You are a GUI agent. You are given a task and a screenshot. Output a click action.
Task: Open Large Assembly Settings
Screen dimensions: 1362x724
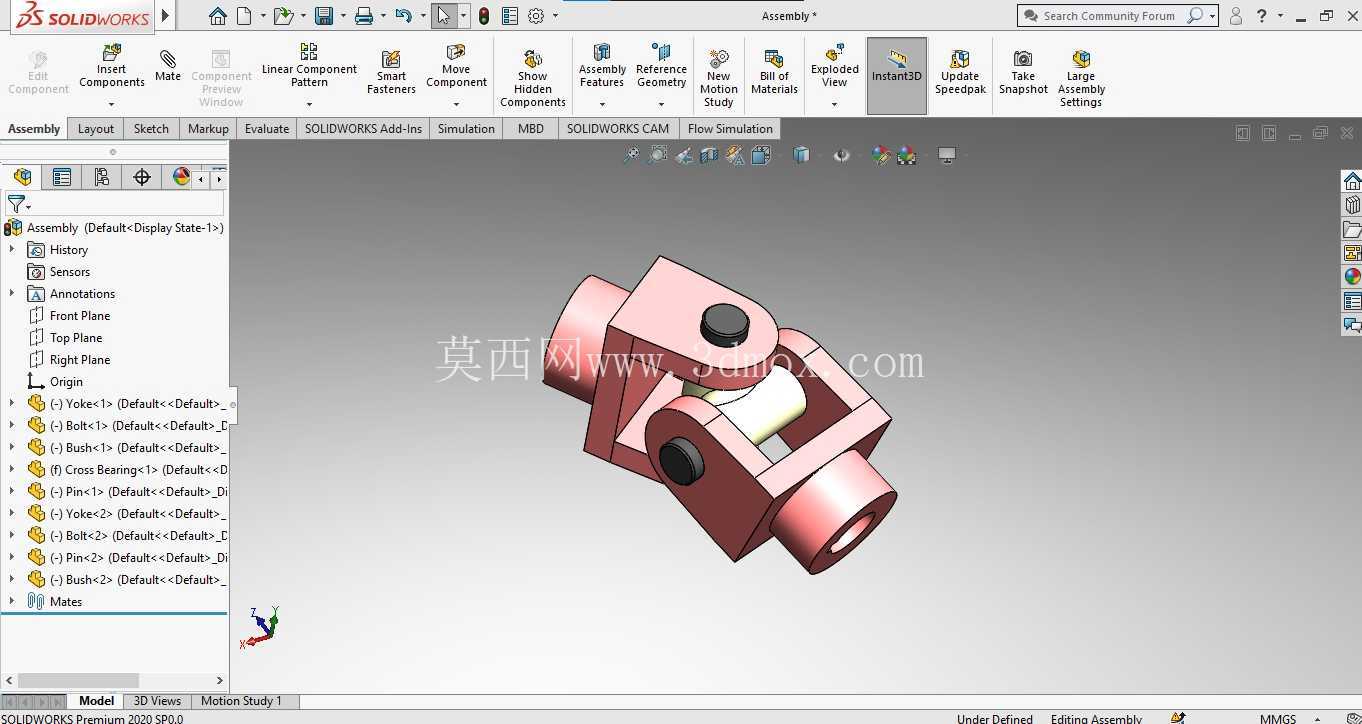coord(1081,78)
